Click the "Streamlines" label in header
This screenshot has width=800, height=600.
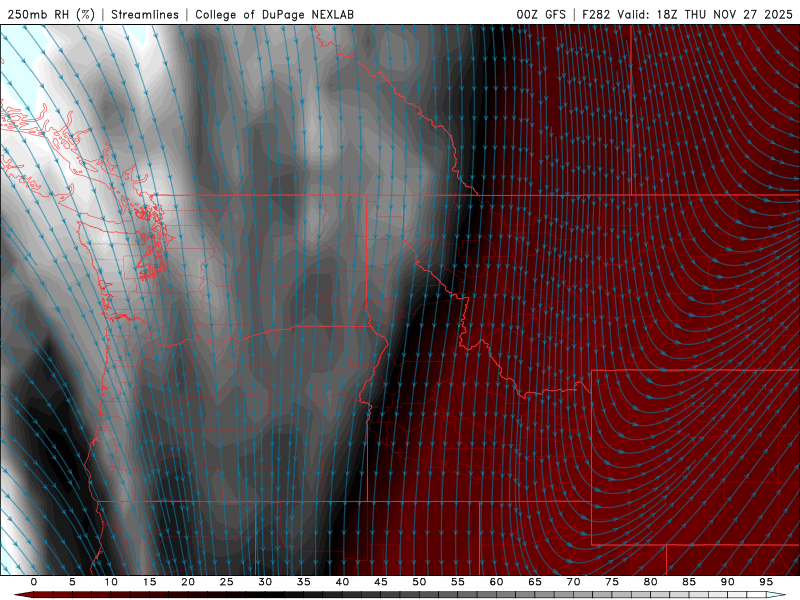coord(145,14)
